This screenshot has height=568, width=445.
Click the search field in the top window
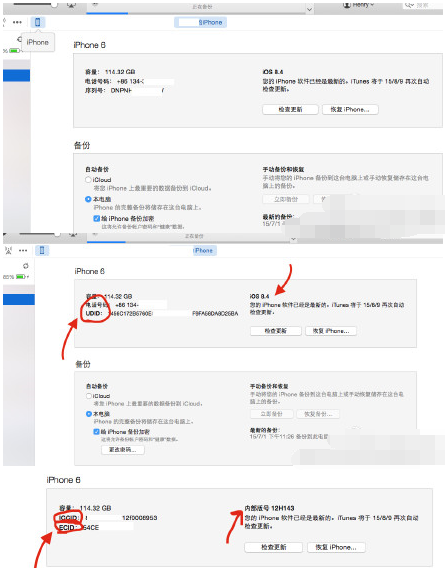point(422,5)
